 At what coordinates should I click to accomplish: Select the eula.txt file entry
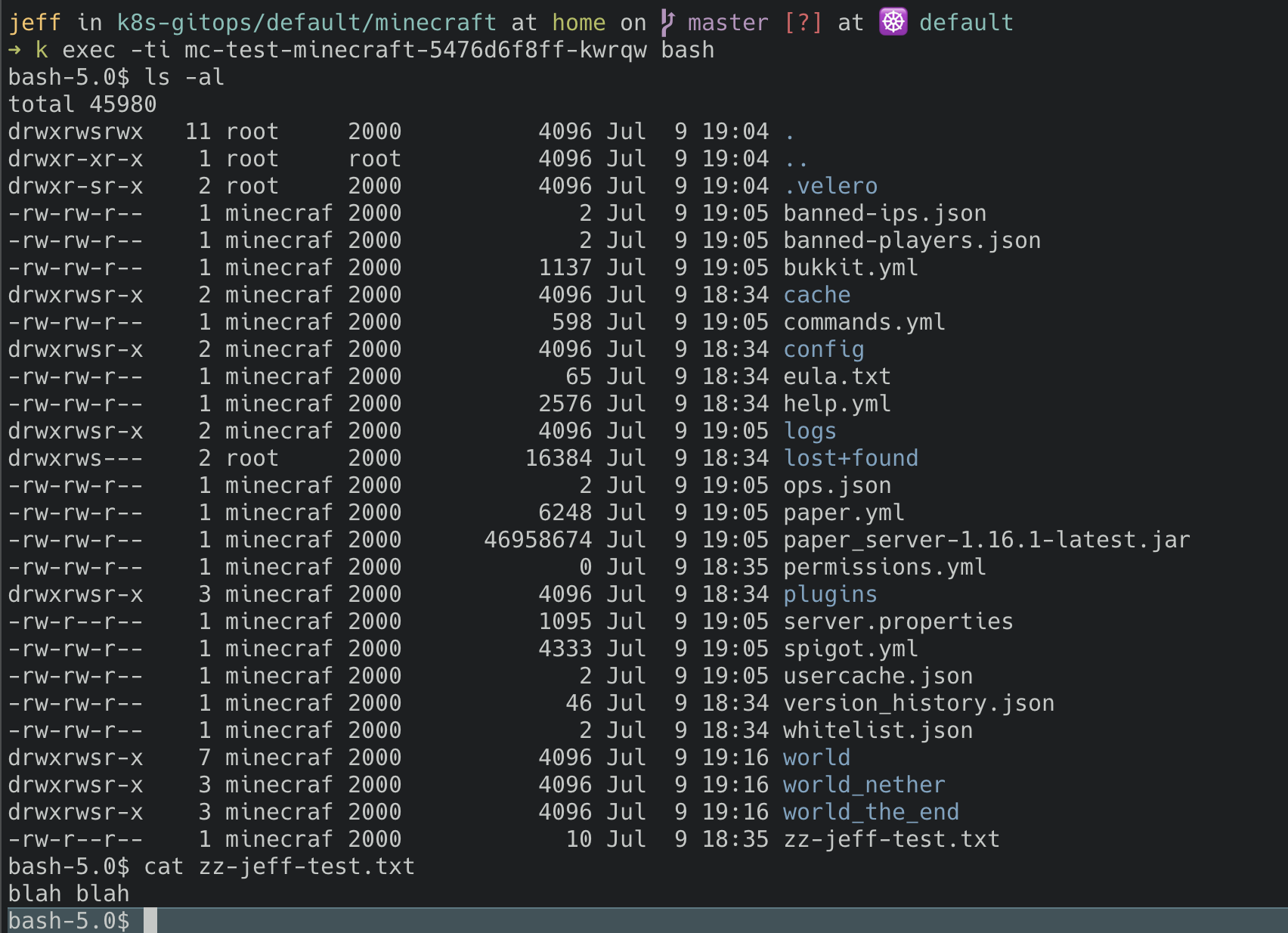[x=836, y=376]
